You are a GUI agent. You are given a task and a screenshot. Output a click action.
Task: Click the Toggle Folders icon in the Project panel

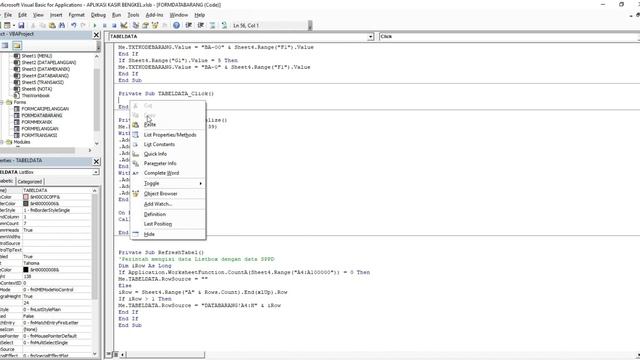16,45
